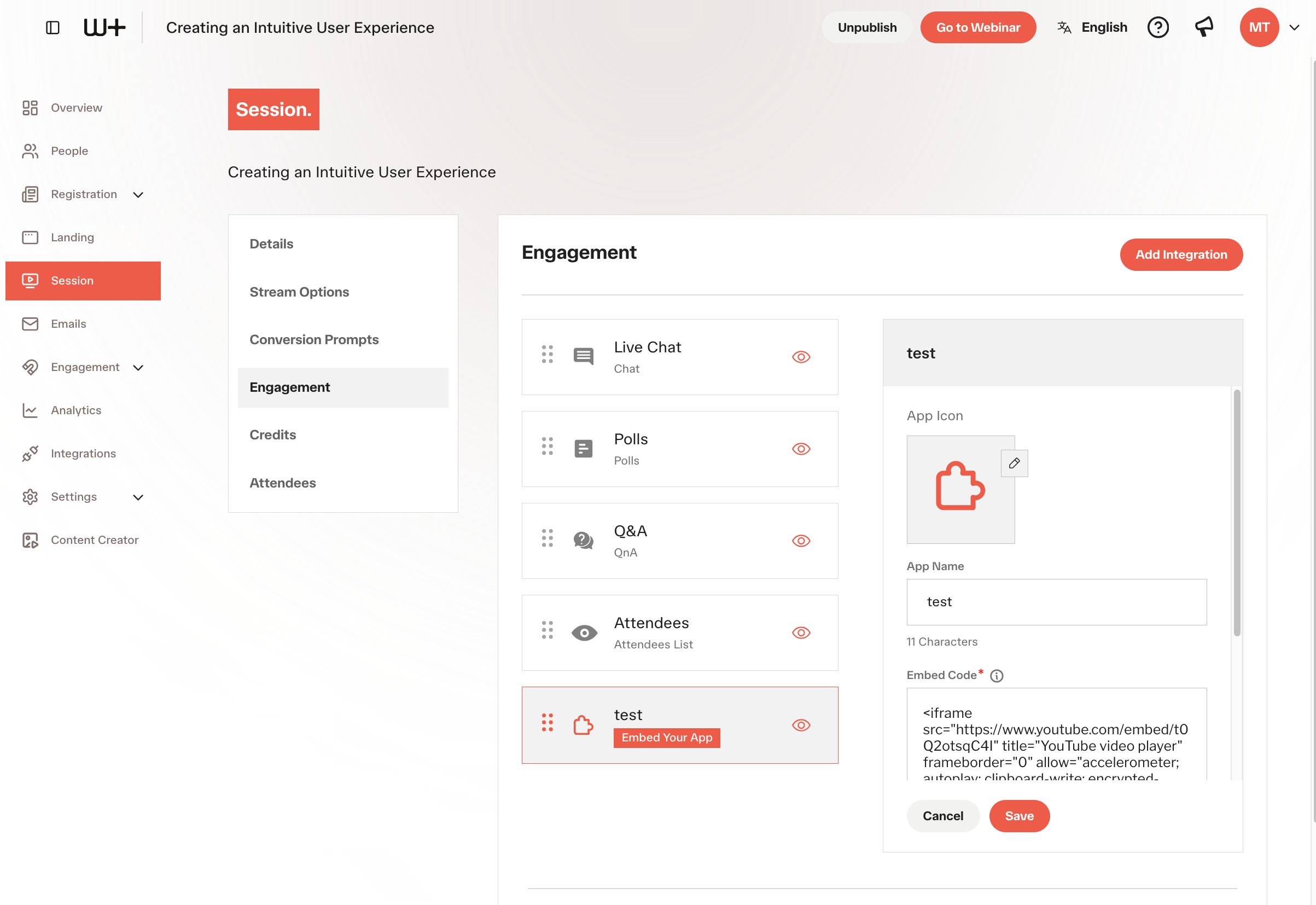Viewport: 1316px width, 905px height.
Task: Open the Details section tab
Action: [x=343, y=244]
